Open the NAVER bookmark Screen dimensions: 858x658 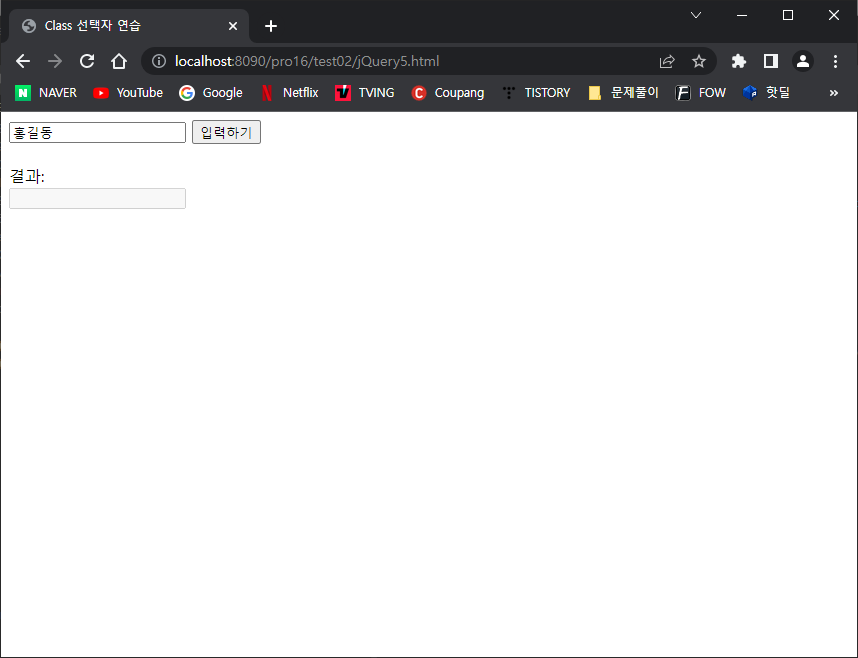[x=46, y=93]
